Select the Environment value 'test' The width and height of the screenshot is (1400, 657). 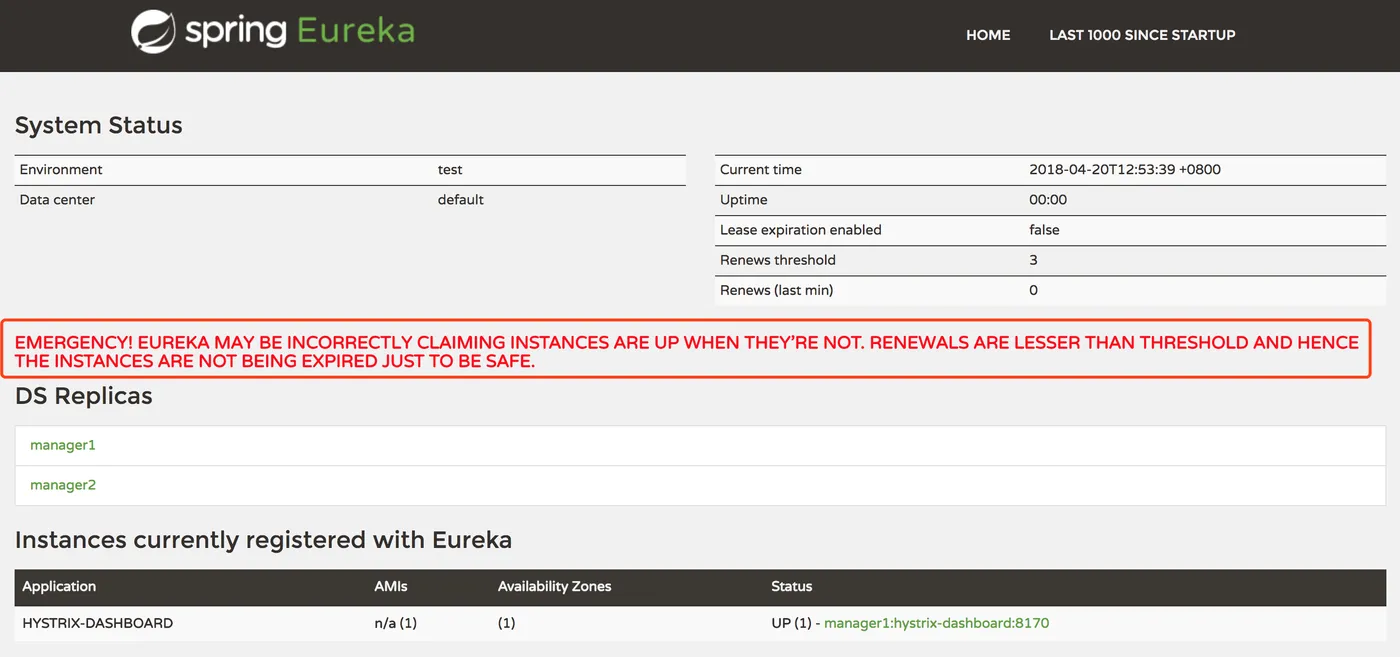coord(450,170)
